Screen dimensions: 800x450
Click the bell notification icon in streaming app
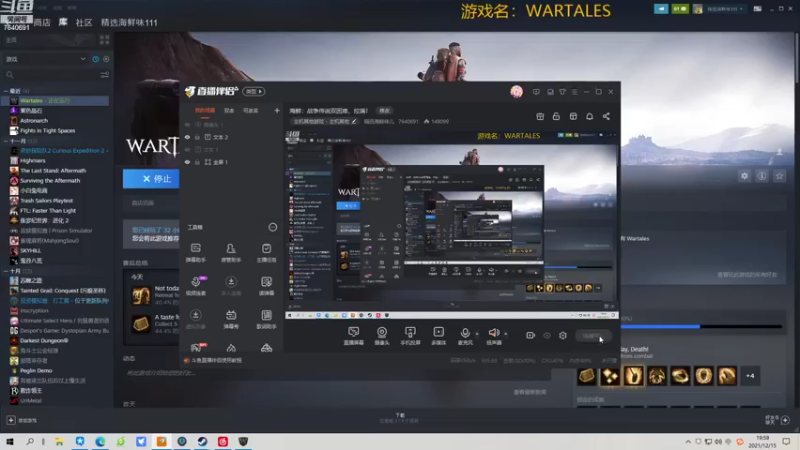[x=589, y=116]
